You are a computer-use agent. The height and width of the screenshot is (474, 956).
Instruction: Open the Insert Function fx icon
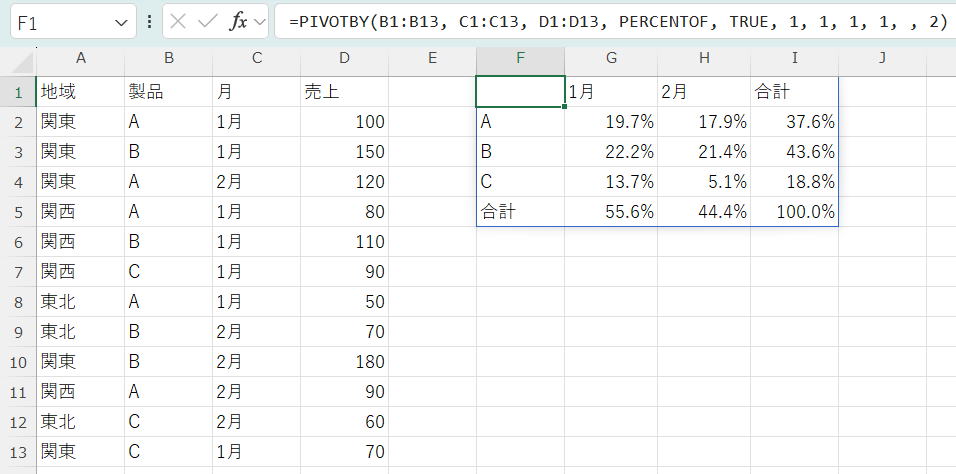pyautogui.click(x=238, y=22)
